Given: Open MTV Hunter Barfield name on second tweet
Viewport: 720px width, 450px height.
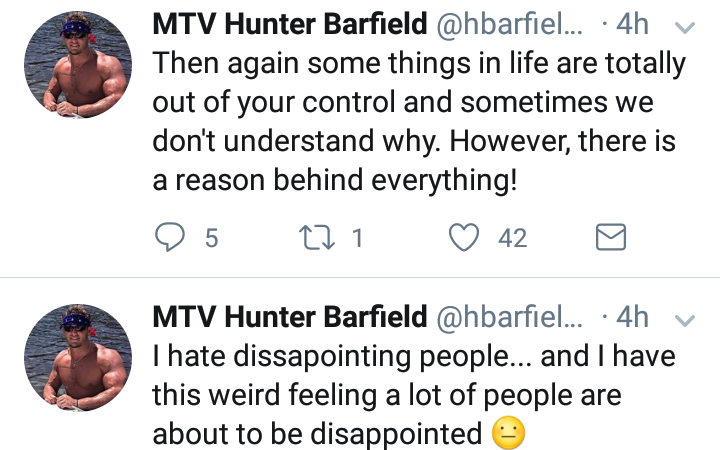Looking at the screenshot, I should click(x=290, y=316).
